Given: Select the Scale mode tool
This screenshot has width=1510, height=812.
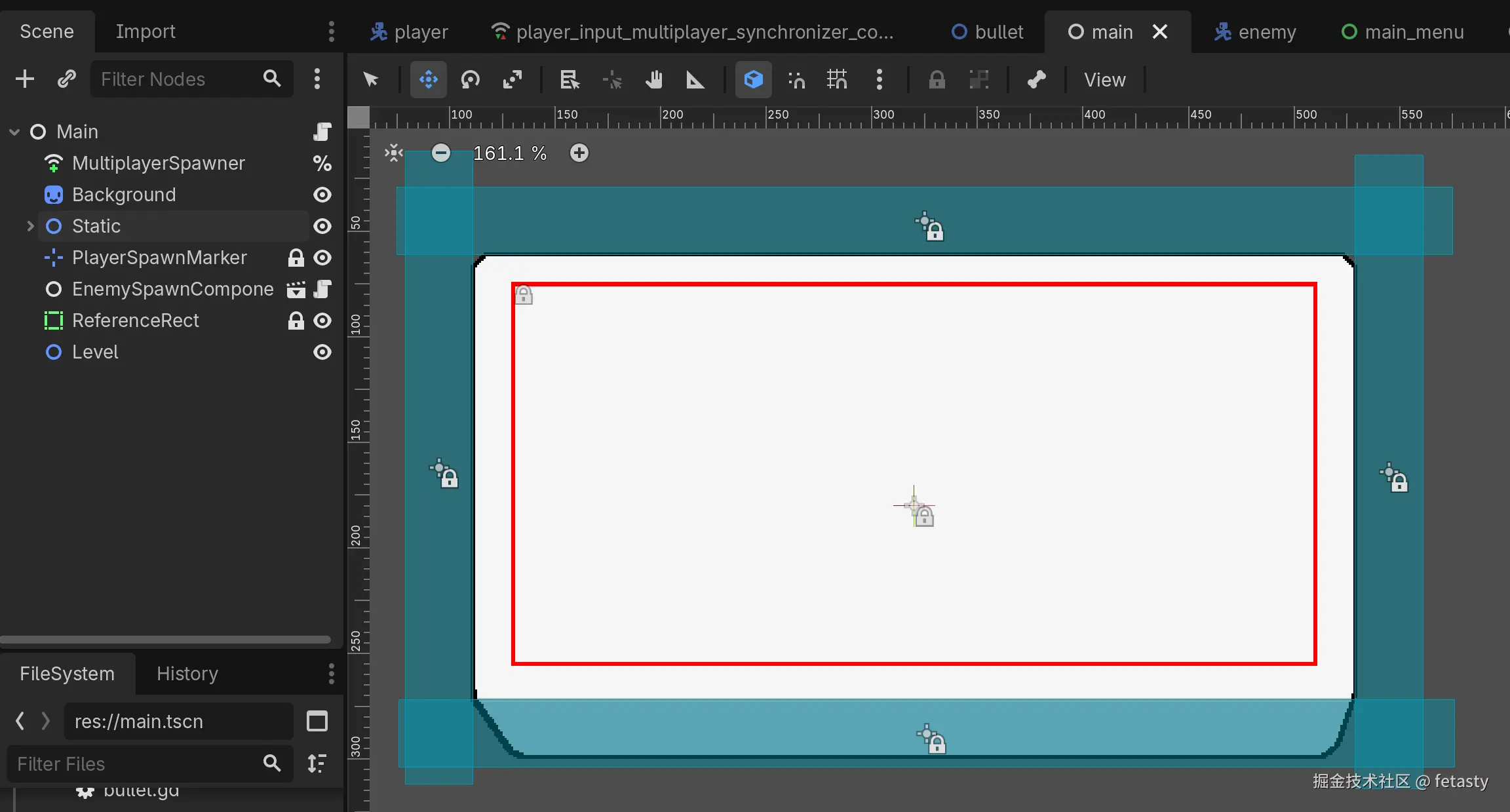Looking at the screenshot, I should click(x=512, y=80).
